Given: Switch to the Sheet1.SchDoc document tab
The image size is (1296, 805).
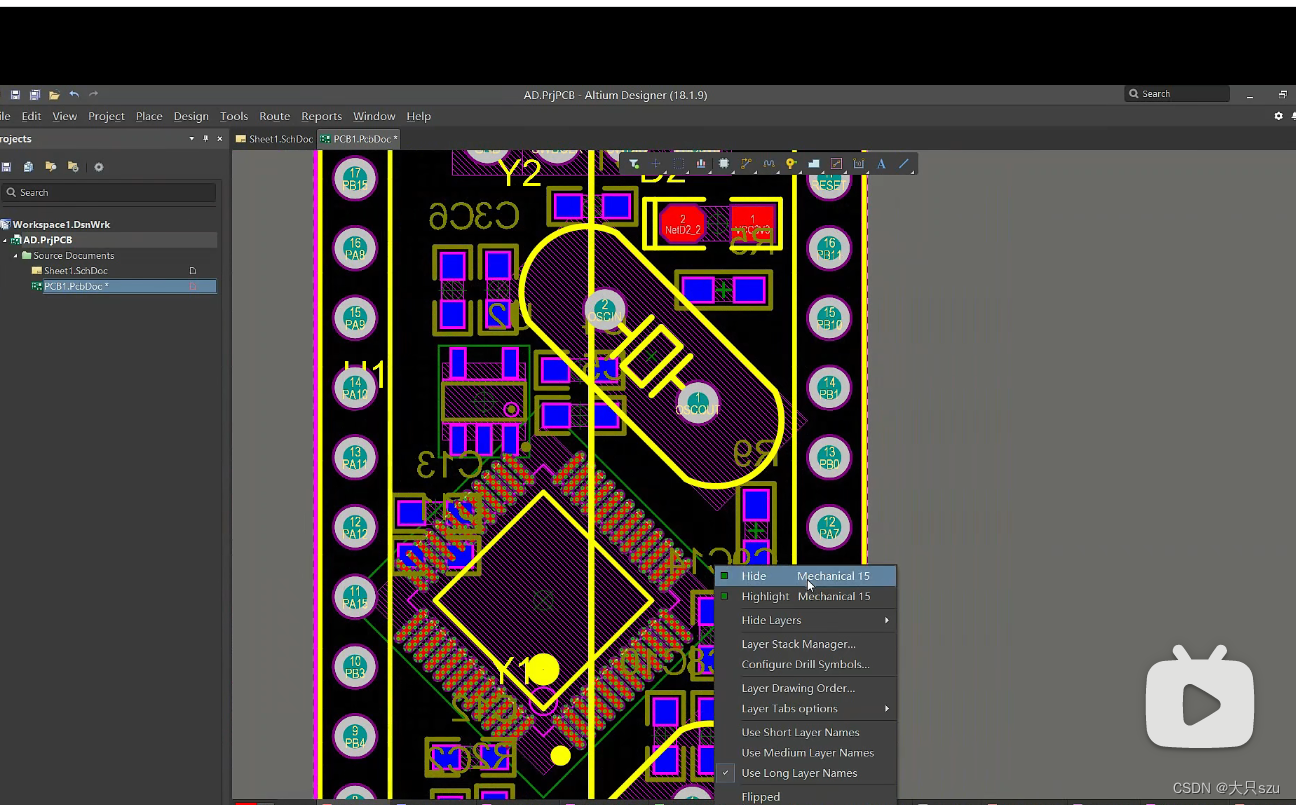Looking at the screenshot, I should point(274,139).
